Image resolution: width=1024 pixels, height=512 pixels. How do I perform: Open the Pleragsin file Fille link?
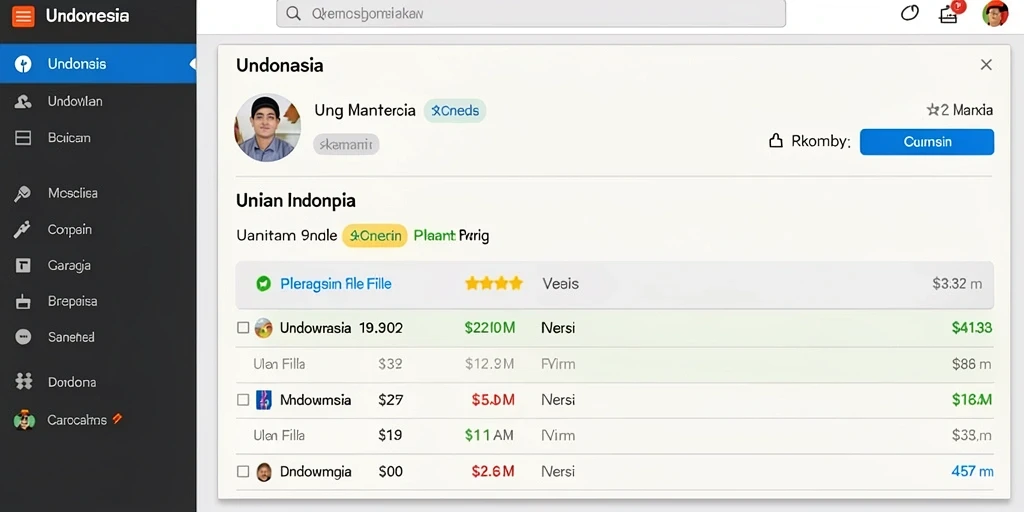[336, 283]
